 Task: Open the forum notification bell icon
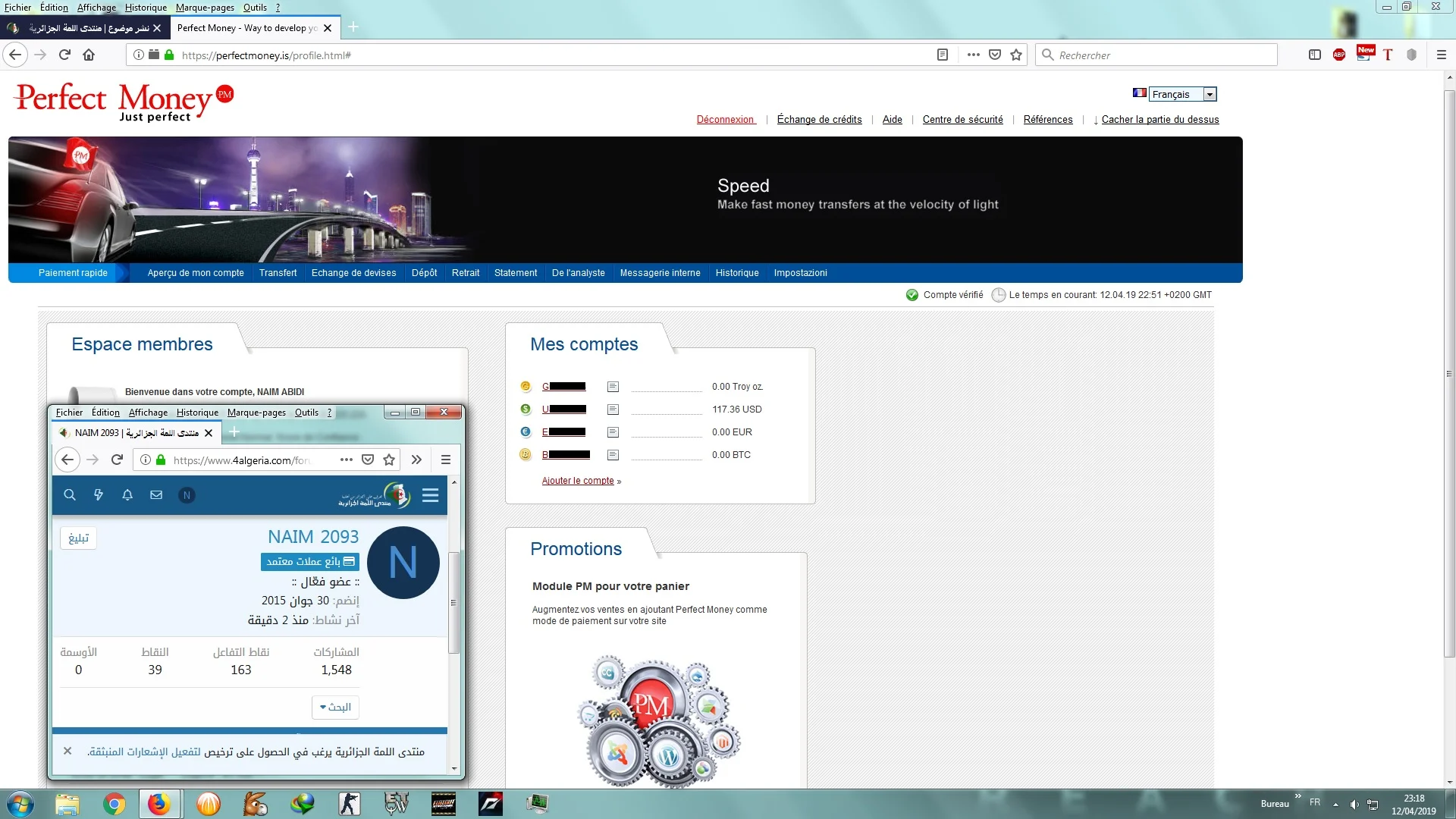pos(127,495)
